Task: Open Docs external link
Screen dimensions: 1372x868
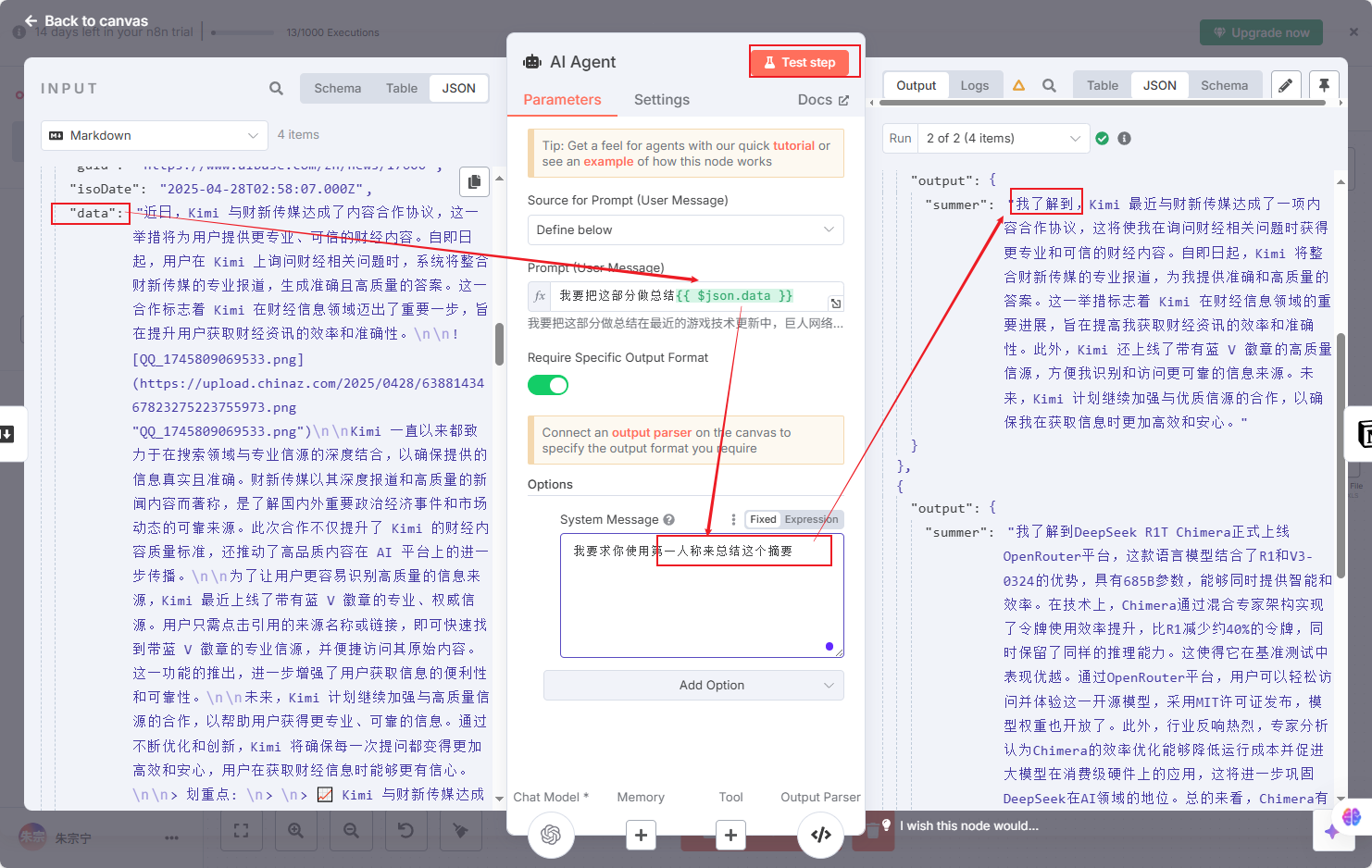Action: (x=823, y=100)
